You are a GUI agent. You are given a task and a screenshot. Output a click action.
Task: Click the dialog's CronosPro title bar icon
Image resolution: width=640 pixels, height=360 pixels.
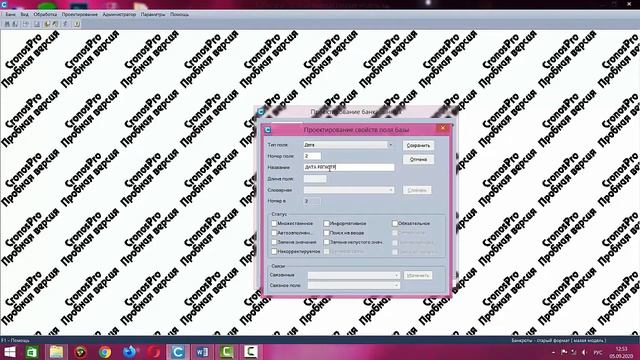tap(268, 130)
